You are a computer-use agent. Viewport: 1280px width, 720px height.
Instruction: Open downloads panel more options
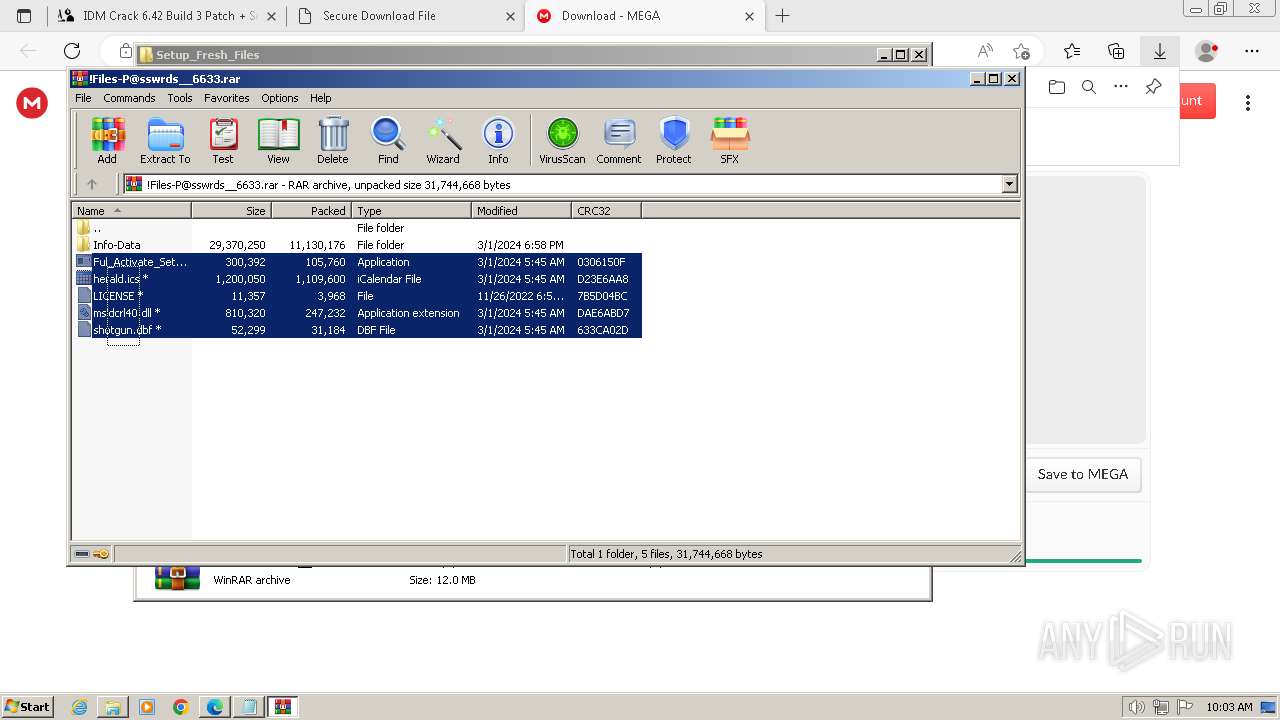[1121, 87]
